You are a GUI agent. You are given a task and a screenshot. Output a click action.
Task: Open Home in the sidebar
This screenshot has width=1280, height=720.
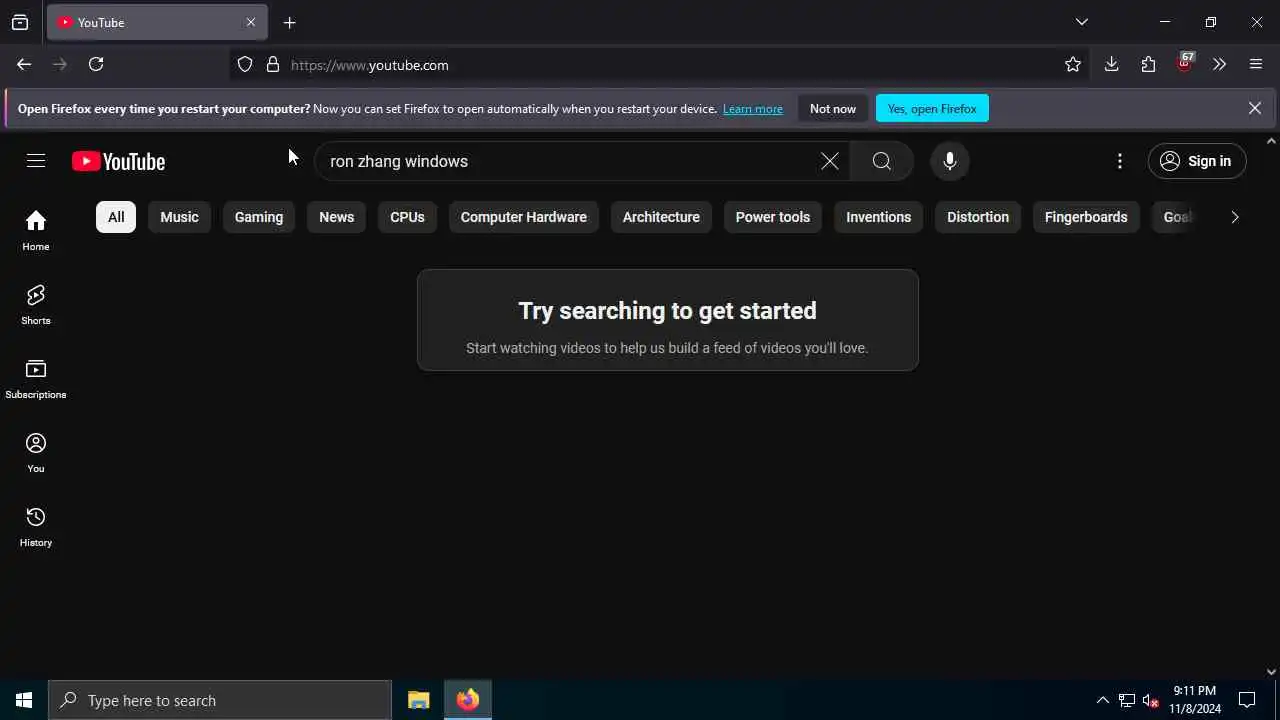click(x=36, y=231)
